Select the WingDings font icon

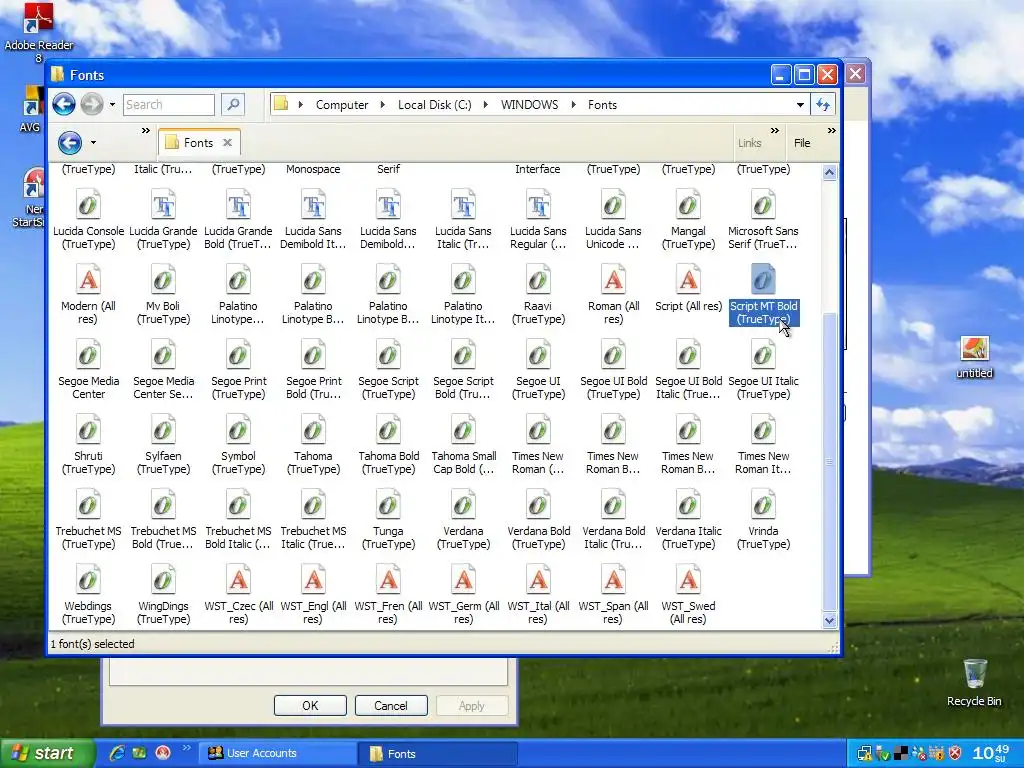(x=163, y=581)
